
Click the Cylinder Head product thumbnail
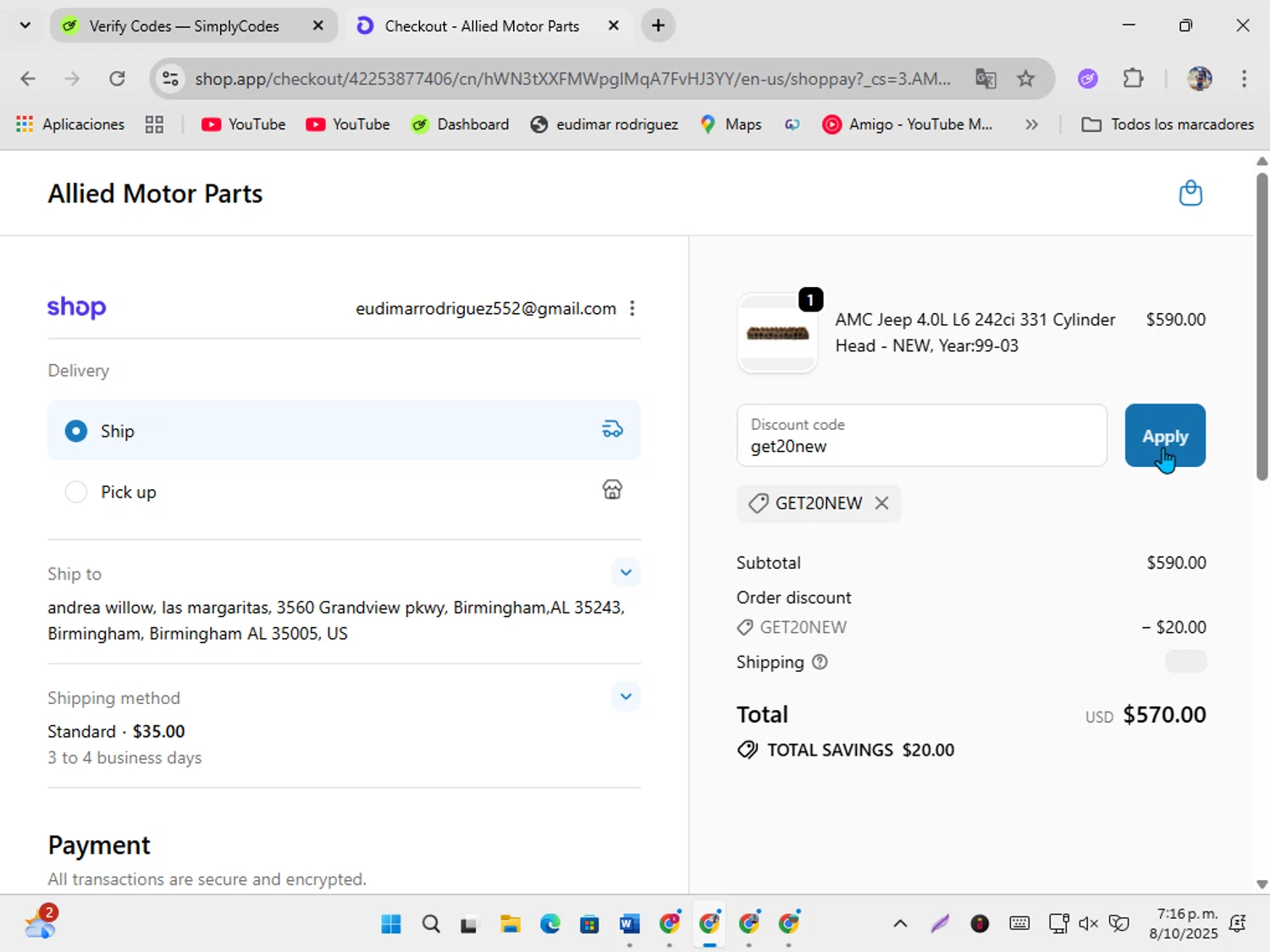click(777, 333)
